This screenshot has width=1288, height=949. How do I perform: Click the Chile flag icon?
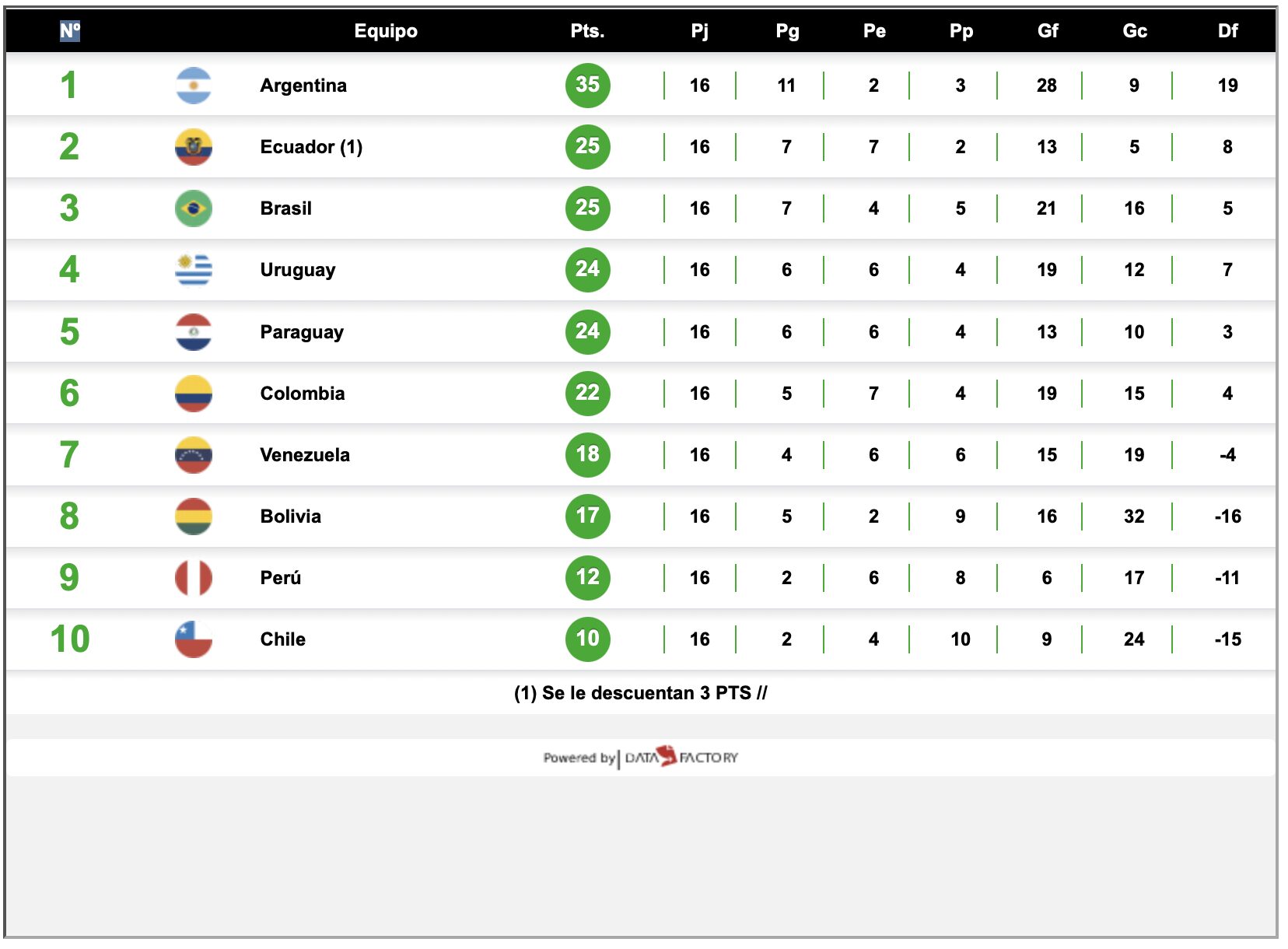click(x=194, y=639)
